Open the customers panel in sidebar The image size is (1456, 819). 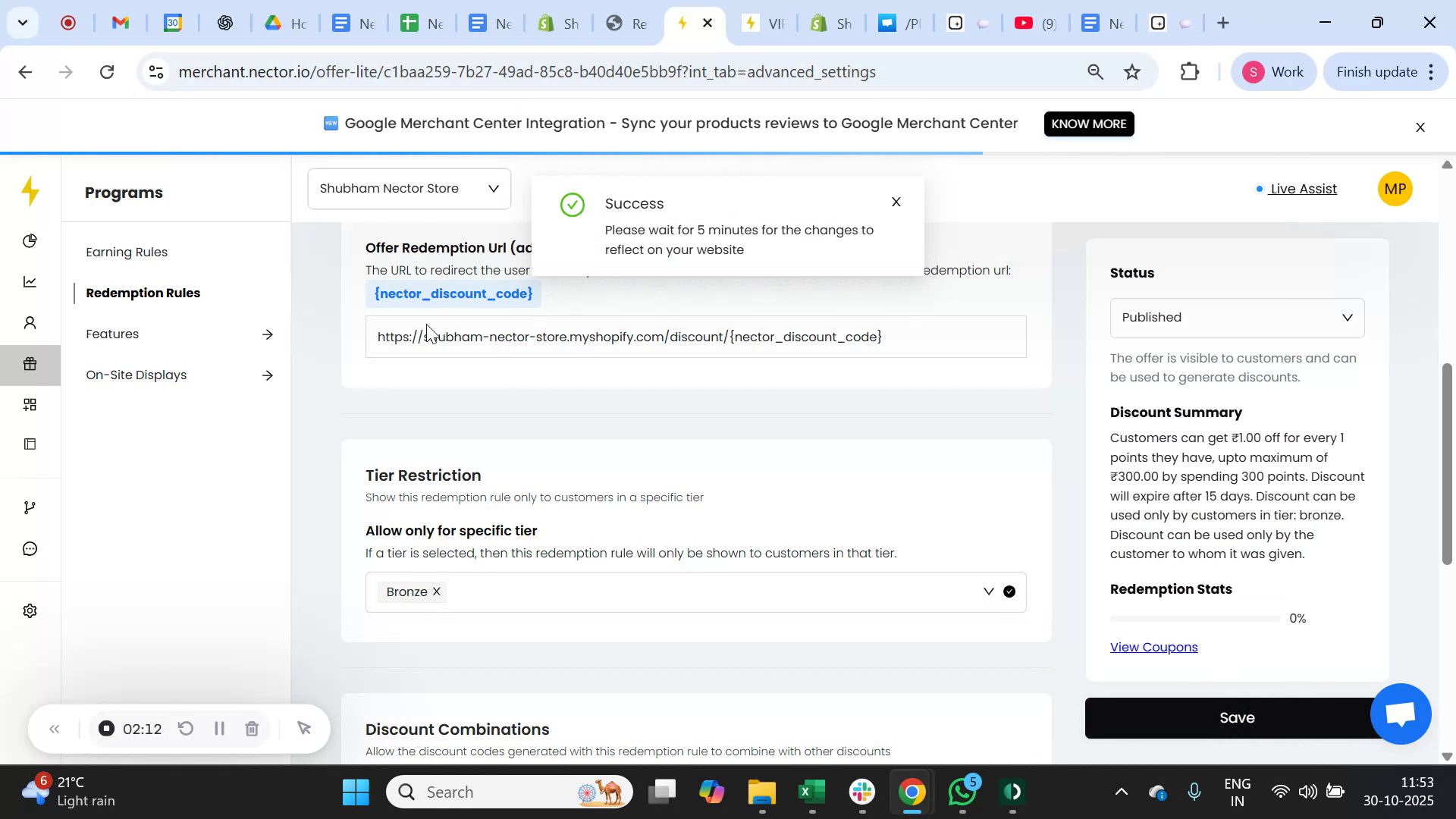(30, 322)
